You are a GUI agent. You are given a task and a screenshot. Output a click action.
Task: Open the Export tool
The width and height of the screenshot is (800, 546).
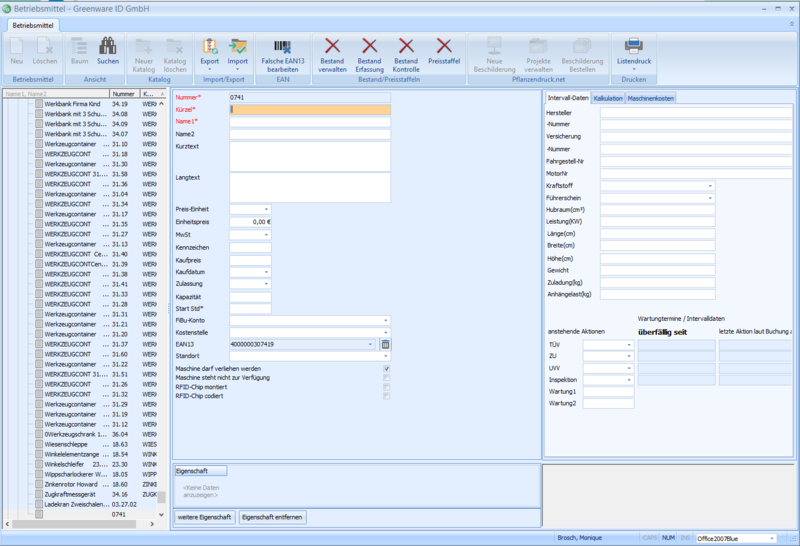(x=210, y=54)
